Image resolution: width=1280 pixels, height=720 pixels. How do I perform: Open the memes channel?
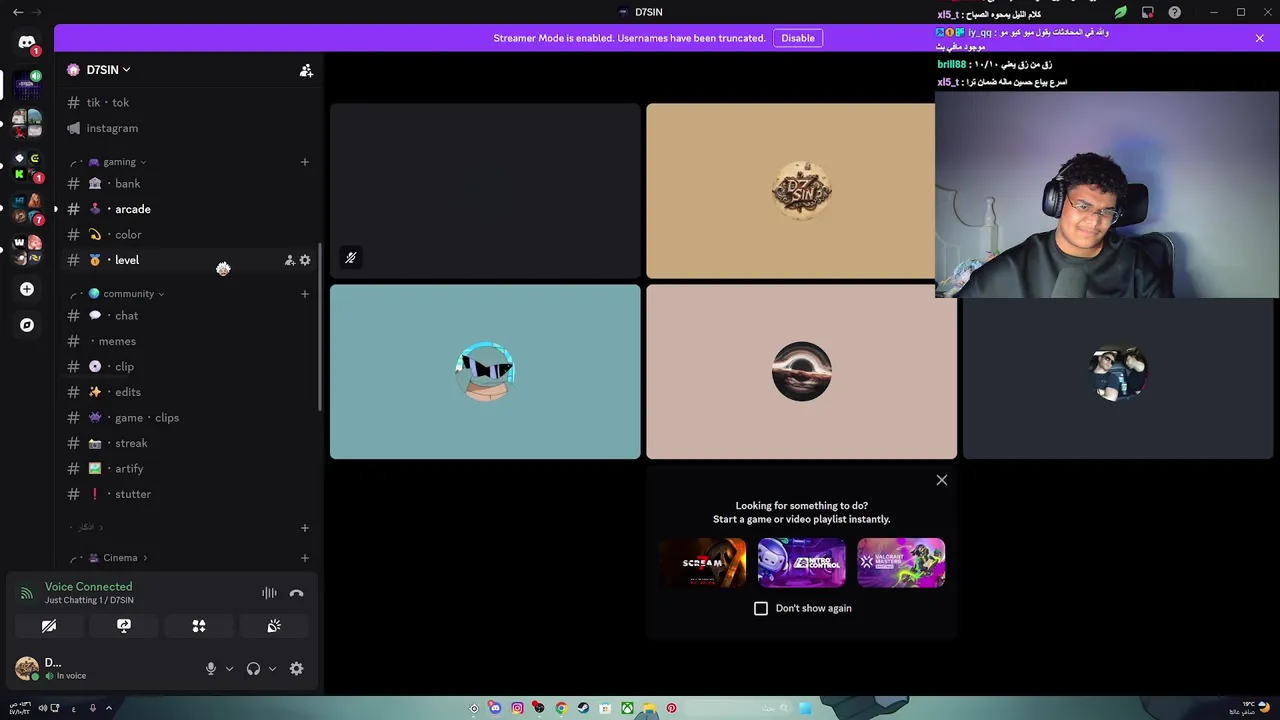(x=187, y=341)
